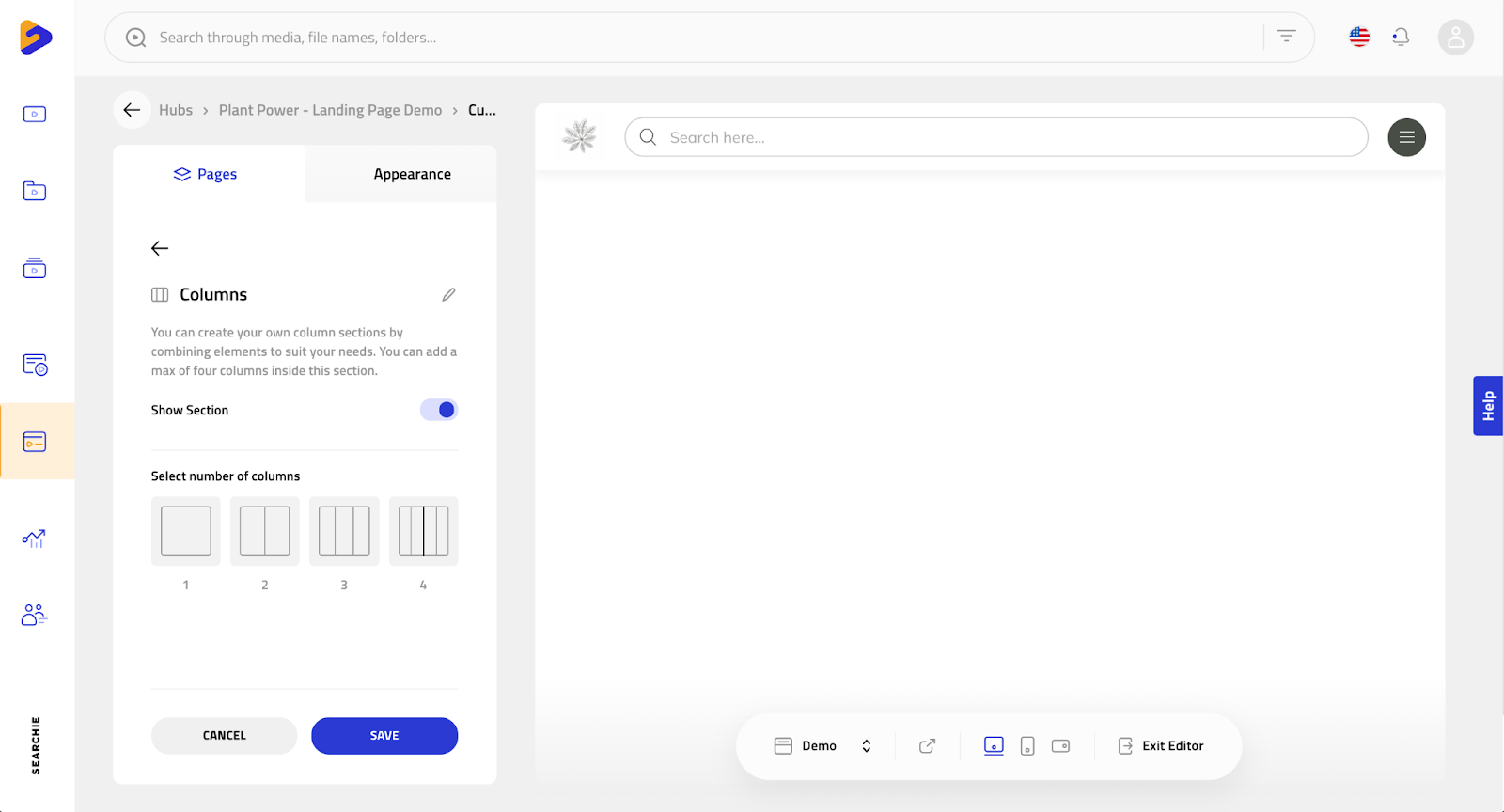1504x812 pixels.
Task: Switch to the Appearance tab
Action: 401,174
